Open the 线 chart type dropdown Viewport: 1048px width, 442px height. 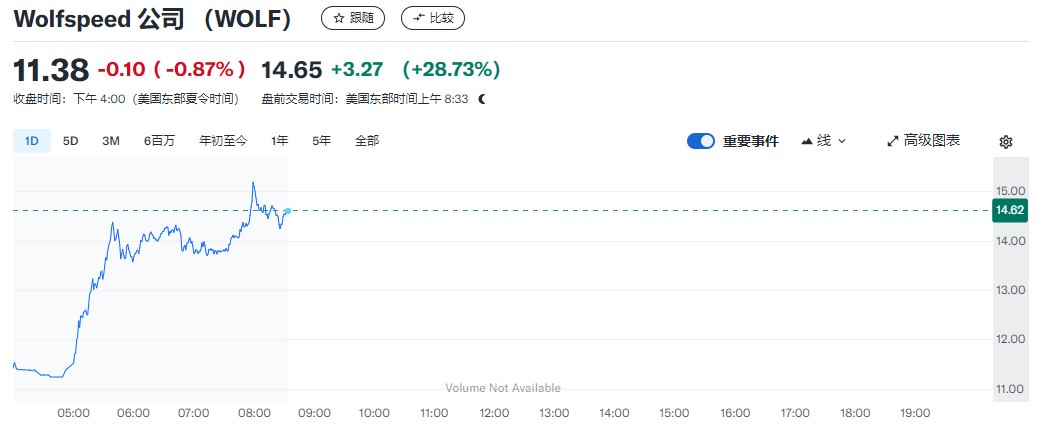click(x=823, y=141)
